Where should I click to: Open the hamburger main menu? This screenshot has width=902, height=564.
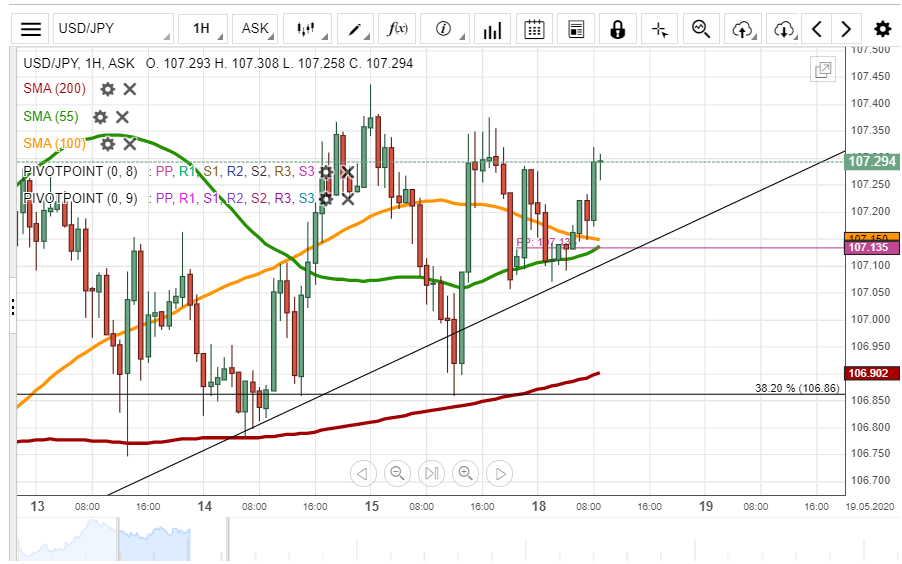[31, 29]
